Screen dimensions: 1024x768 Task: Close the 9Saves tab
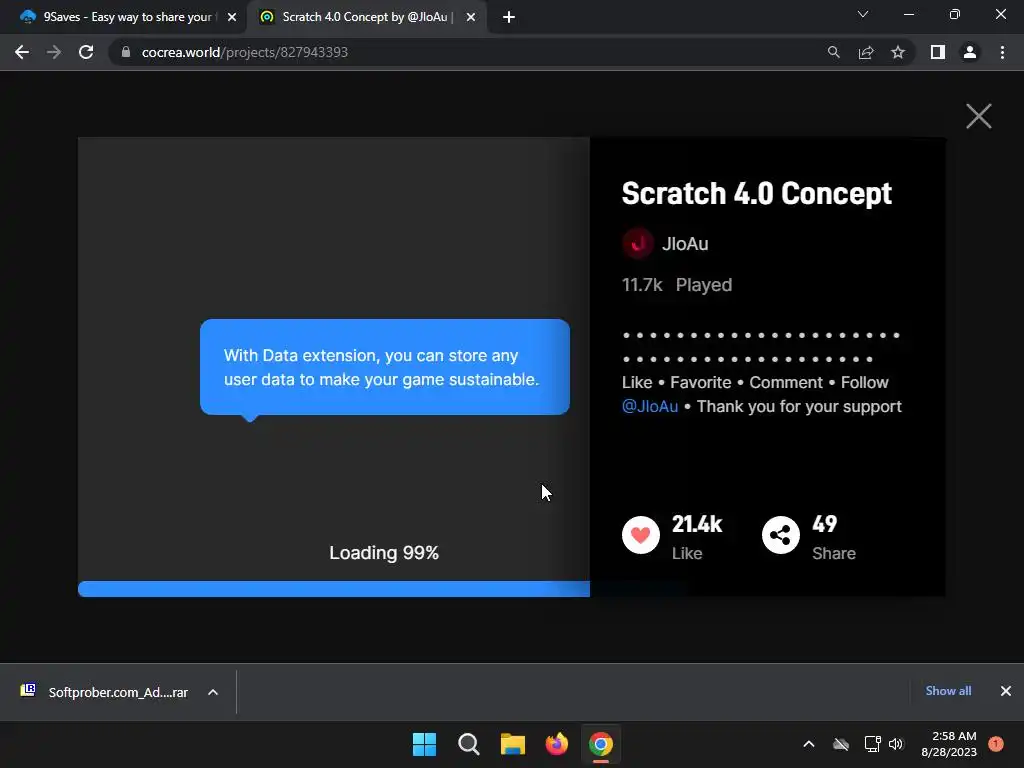[232, 17]
